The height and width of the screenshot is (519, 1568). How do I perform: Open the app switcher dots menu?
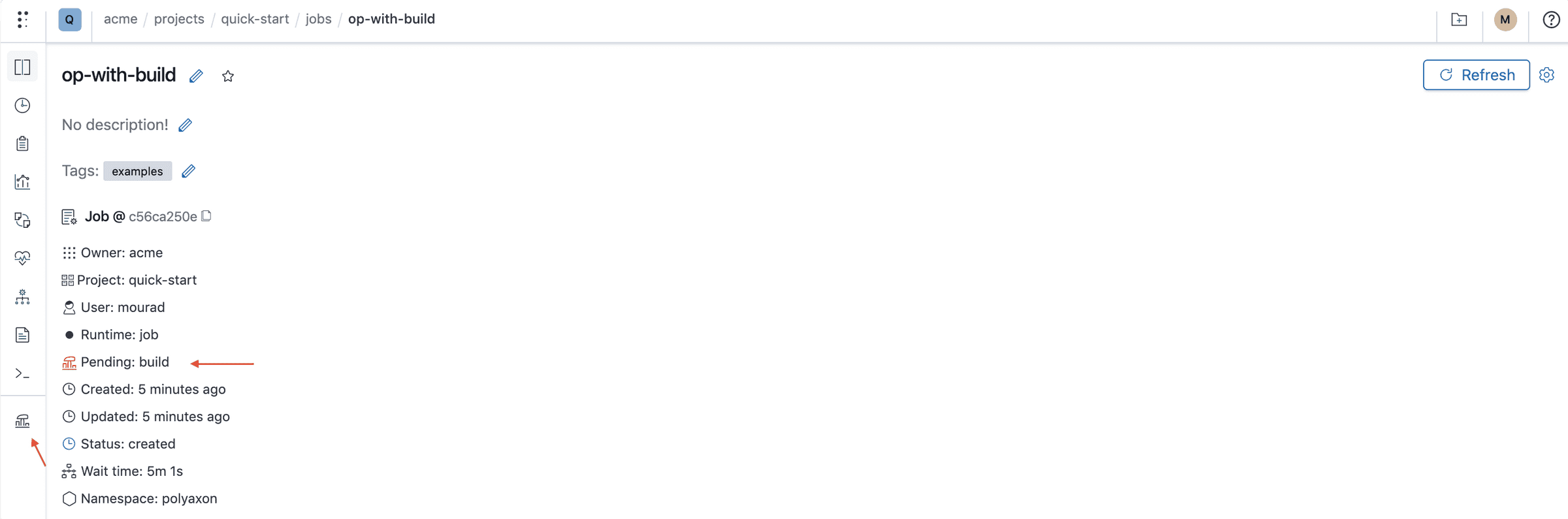(x=23, y=20)
